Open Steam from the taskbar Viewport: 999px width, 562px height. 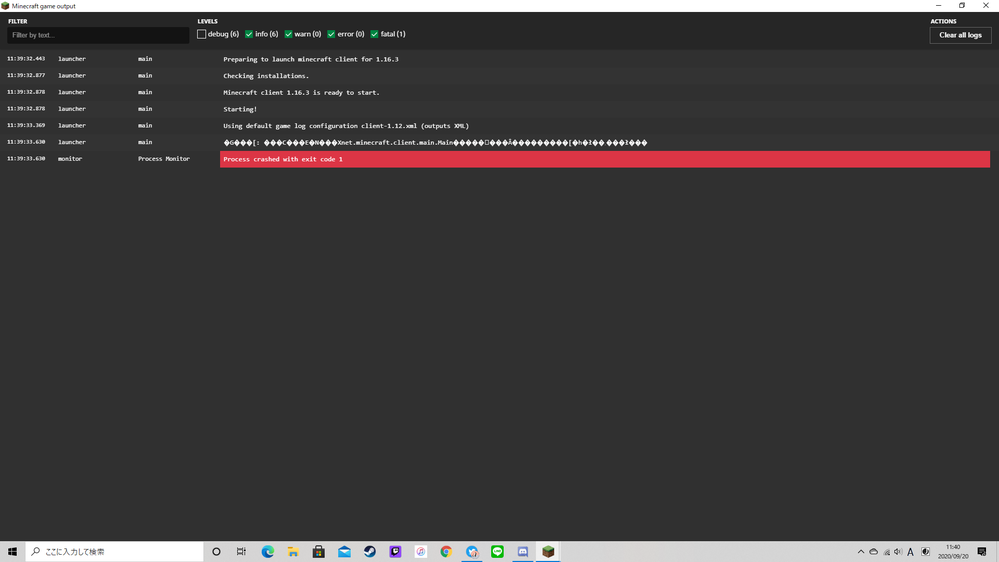(x=370, y=552)
